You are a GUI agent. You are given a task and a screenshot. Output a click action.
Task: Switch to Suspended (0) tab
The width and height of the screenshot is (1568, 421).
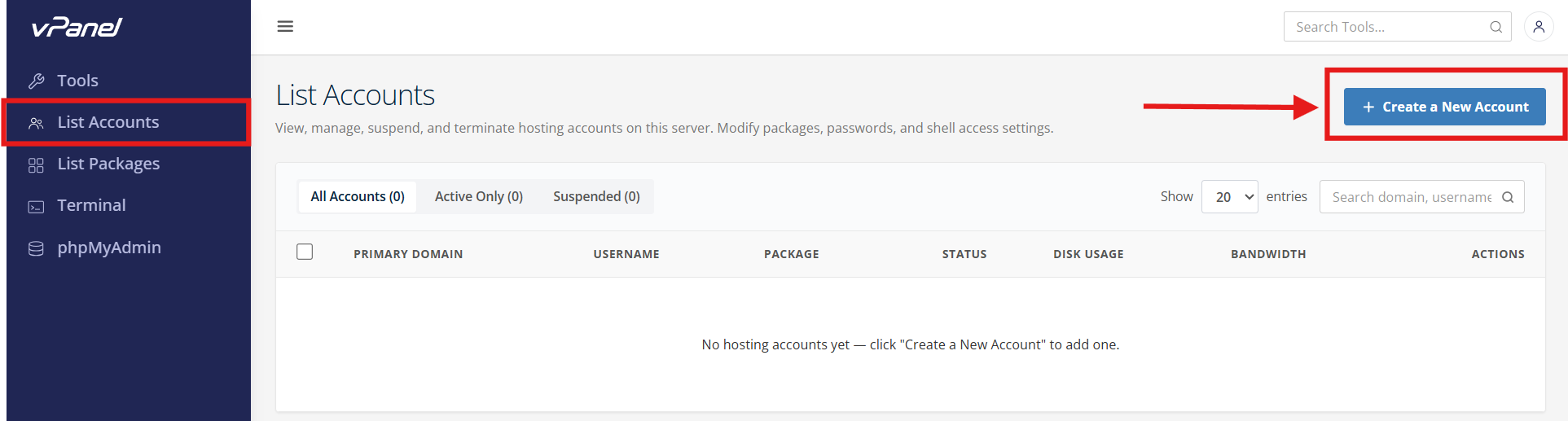(596, 196)
